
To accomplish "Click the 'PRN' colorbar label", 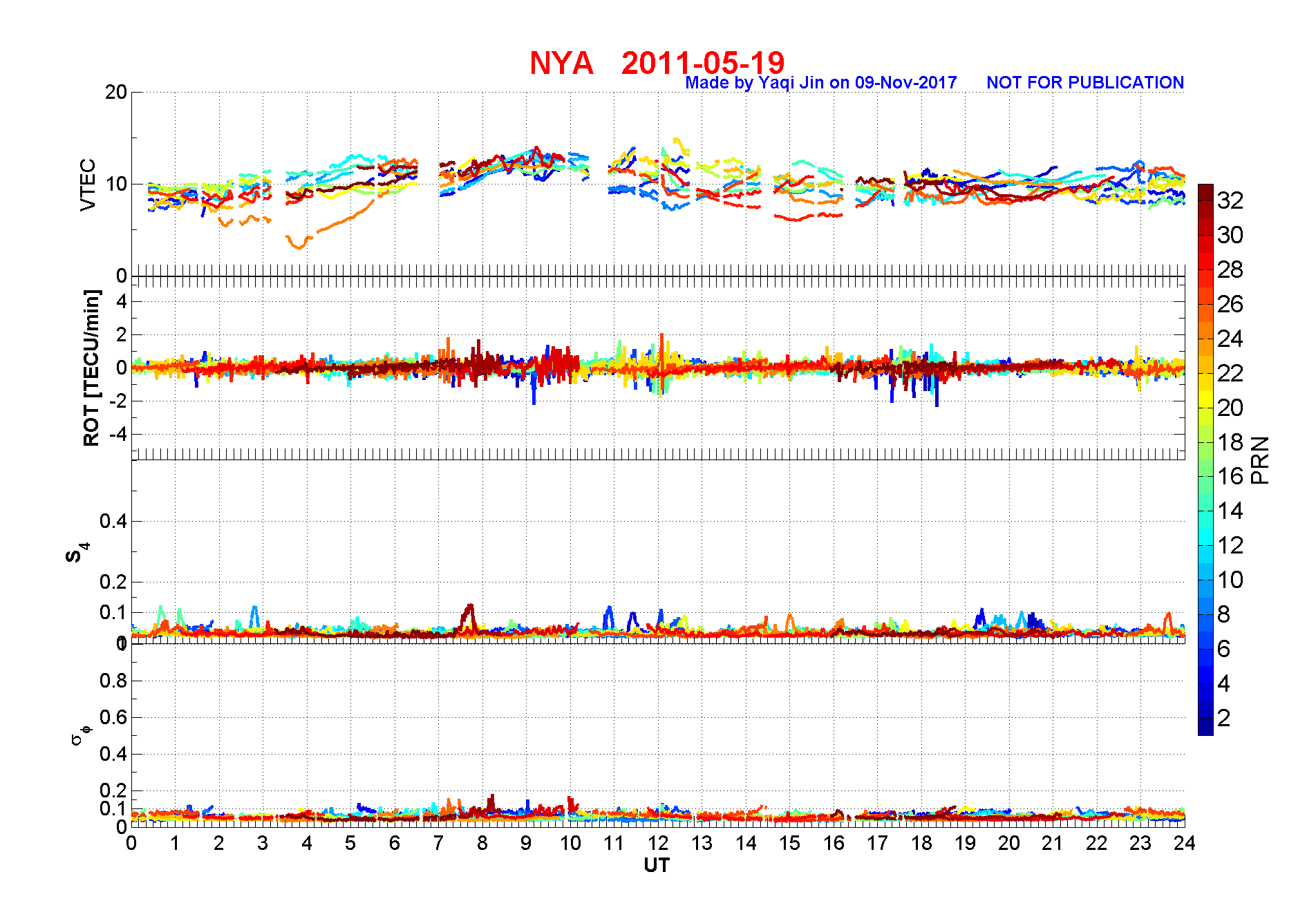I will 1260,460.
